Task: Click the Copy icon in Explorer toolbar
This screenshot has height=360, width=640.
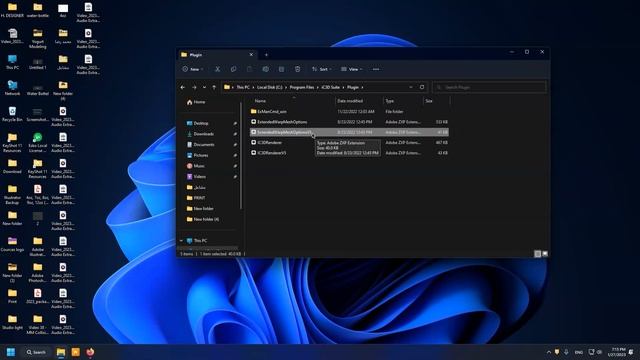Action: (x=233, y=69)
